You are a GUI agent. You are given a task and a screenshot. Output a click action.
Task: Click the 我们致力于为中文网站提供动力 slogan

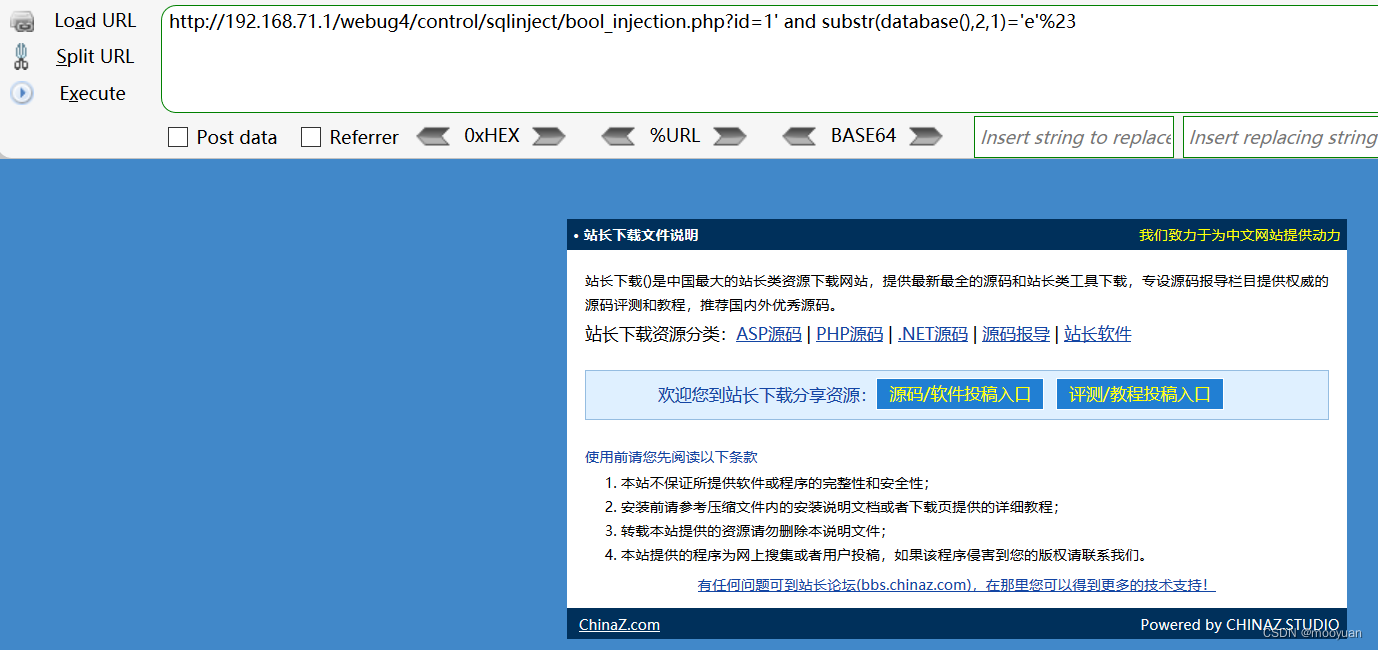[x=1240, y=235]
